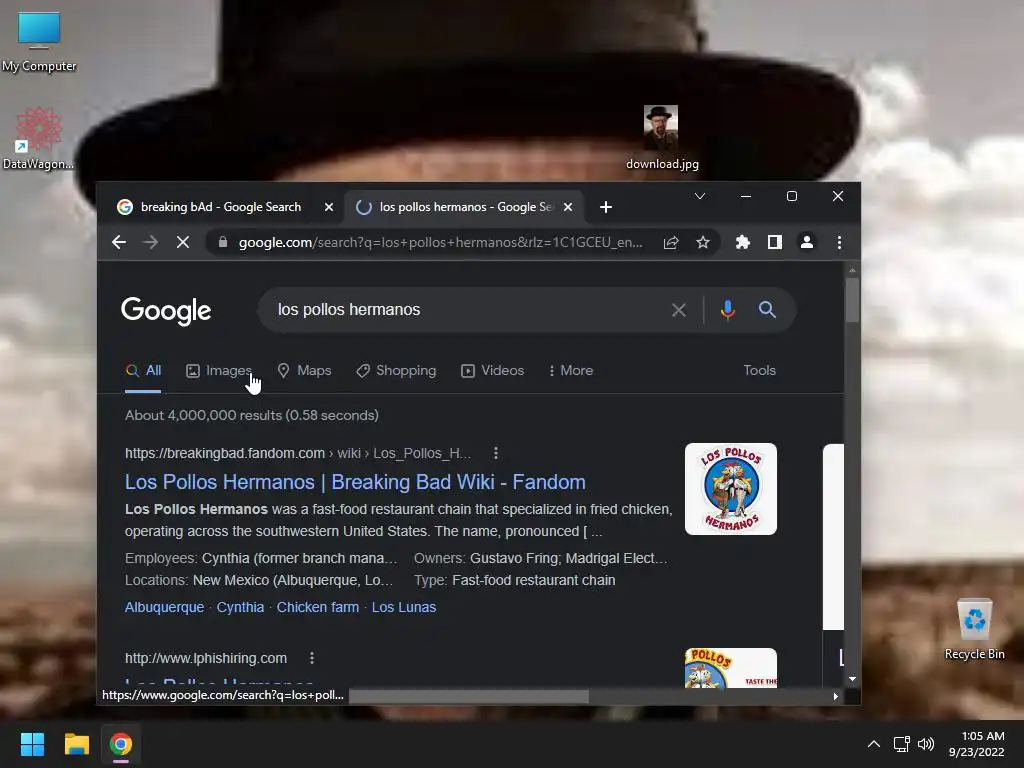Click the scrollbar's up arrow
The width and height of the screenshot is (1024, 768).
[852, 270]
